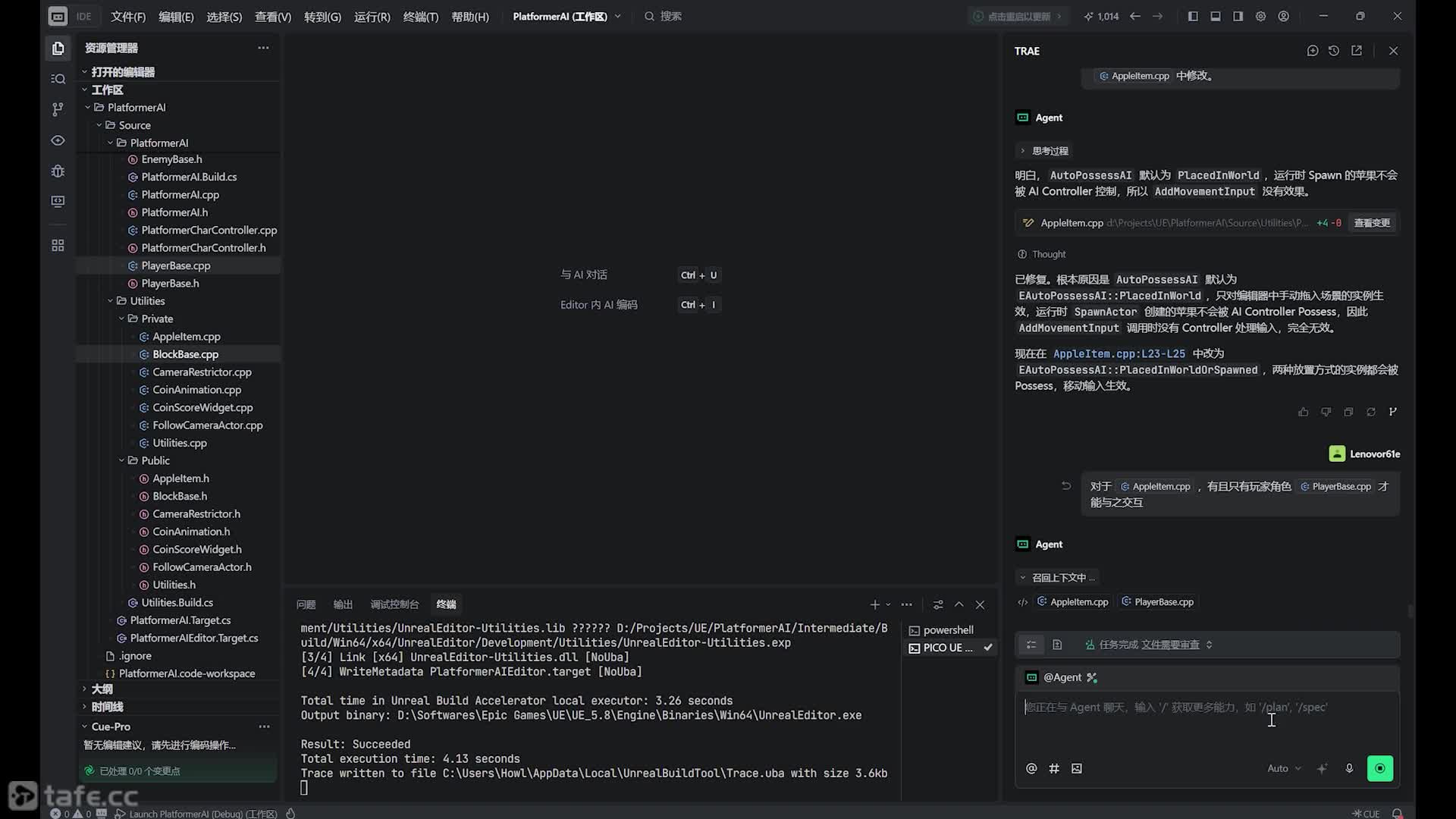The width and height of the screenshot is (1456, 819).
Task: Toggle the right AI sidebar layout
Action: pos(1238,16)
